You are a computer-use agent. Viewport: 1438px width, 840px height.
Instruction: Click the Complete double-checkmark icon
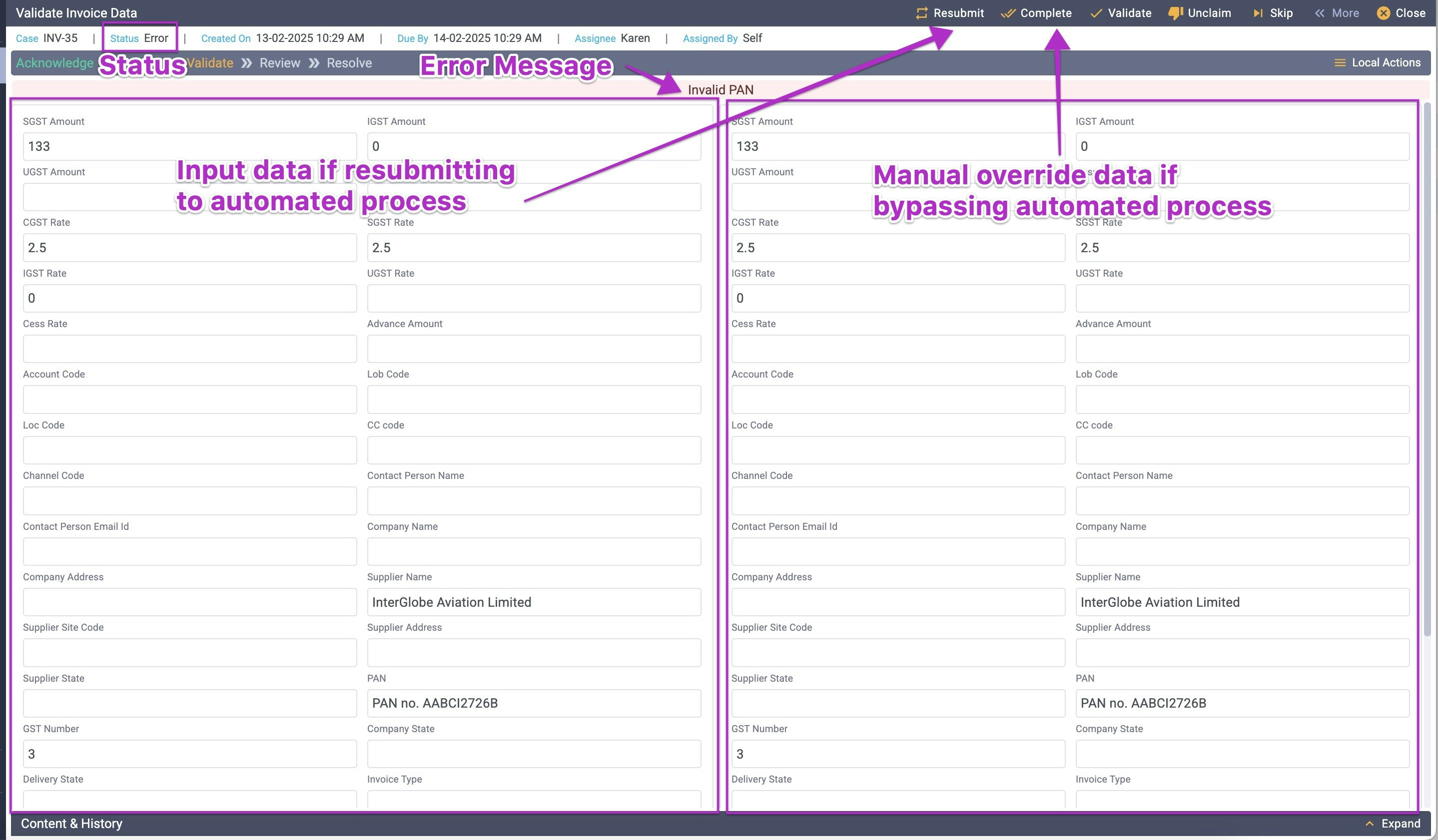[x=1008, y=13]
